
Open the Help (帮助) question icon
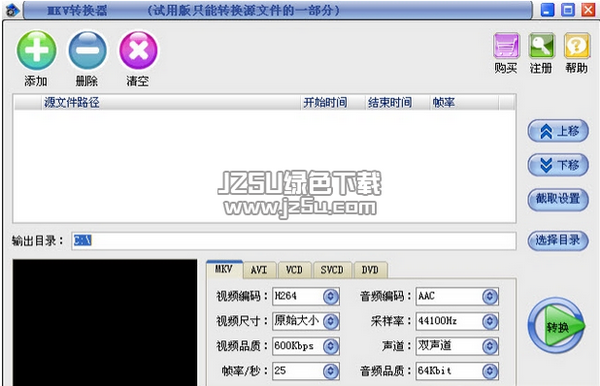coord(577,46)
